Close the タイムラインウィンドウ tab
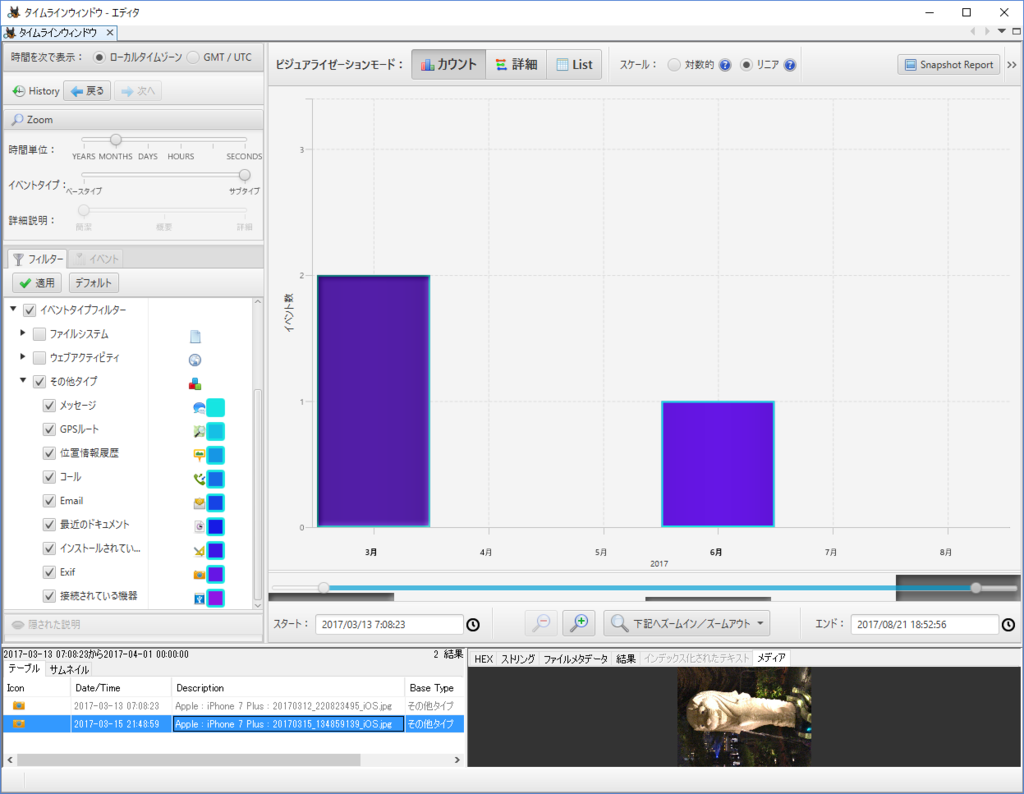1024x794 pixels. coord(110,33)
